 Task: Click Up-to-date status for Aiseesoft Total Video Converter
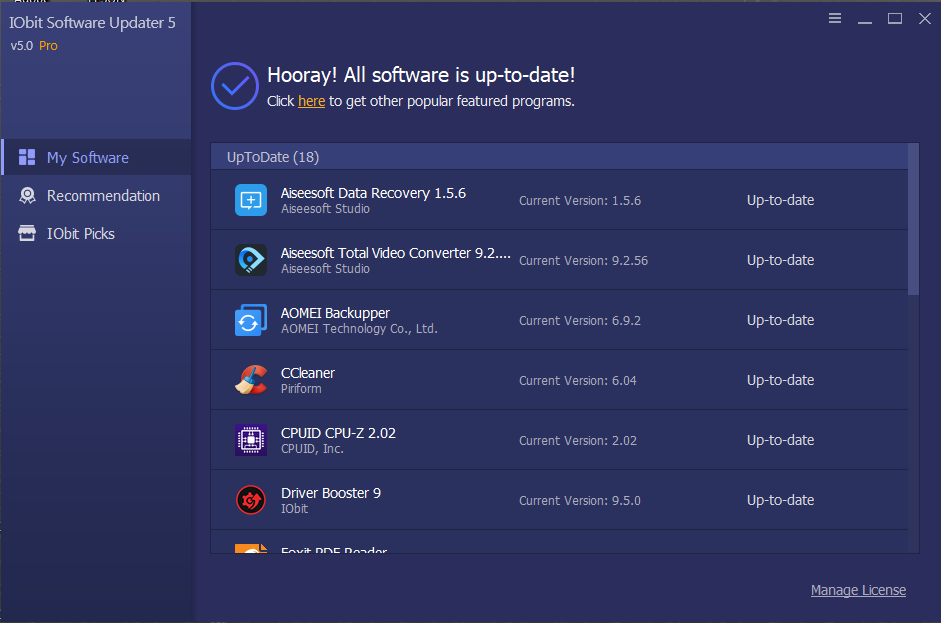point(780,260)
